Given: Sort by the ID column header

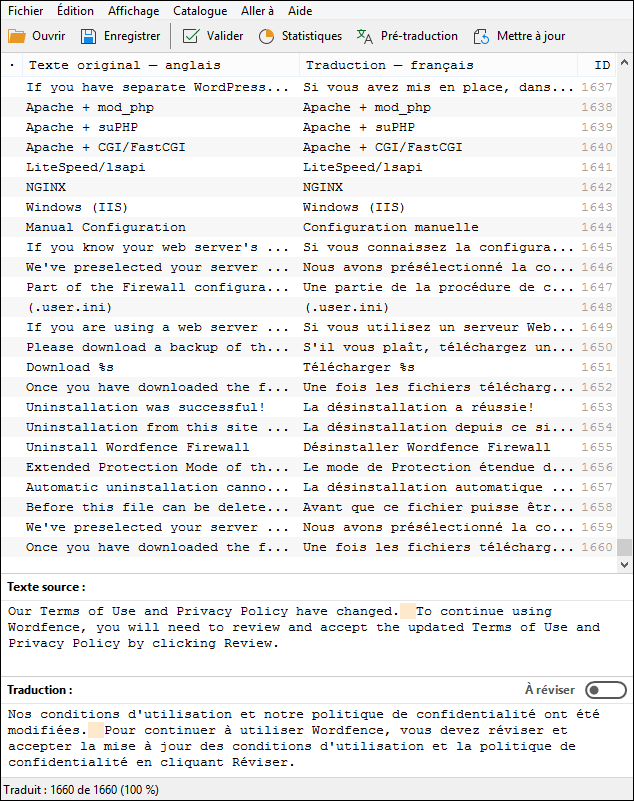Looking at the screenshot, I should [x=597, y=65].
